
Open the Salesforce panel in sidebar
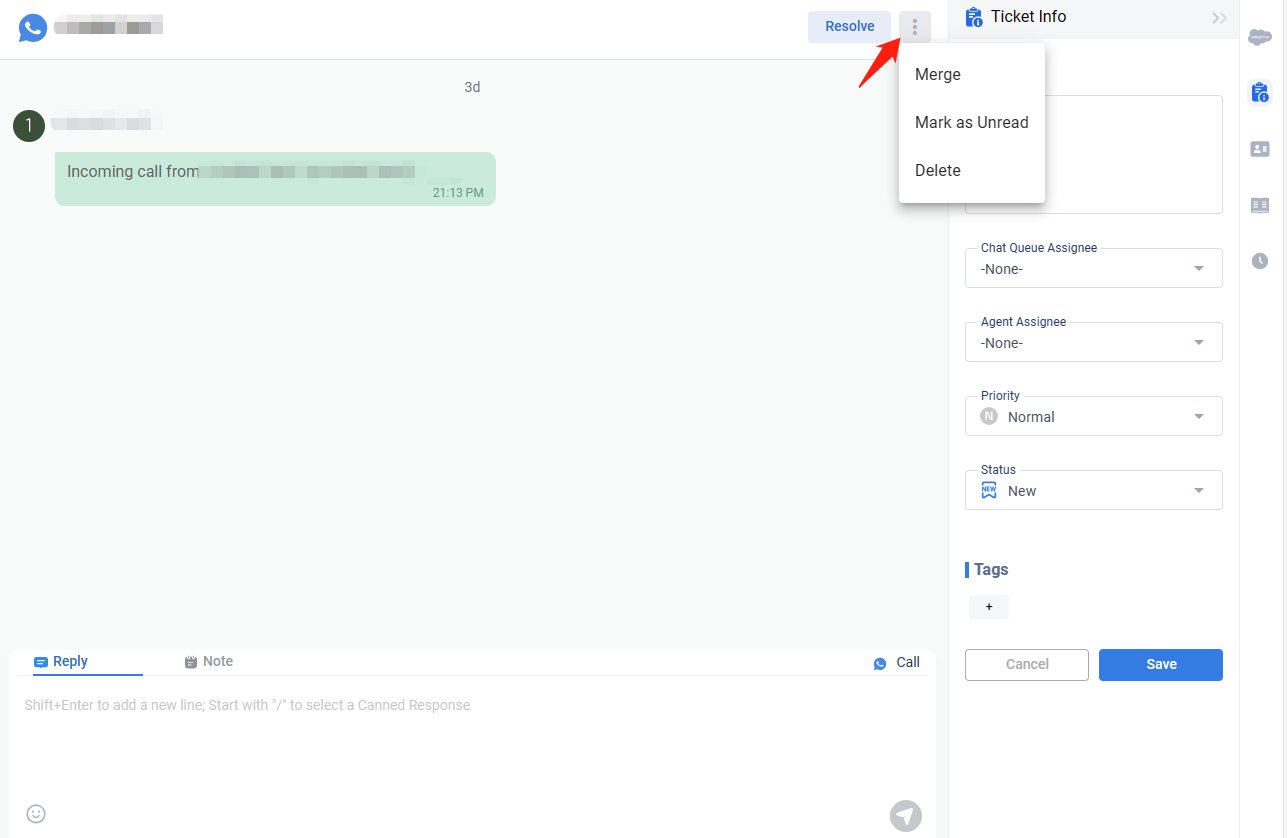[1260, 38]
